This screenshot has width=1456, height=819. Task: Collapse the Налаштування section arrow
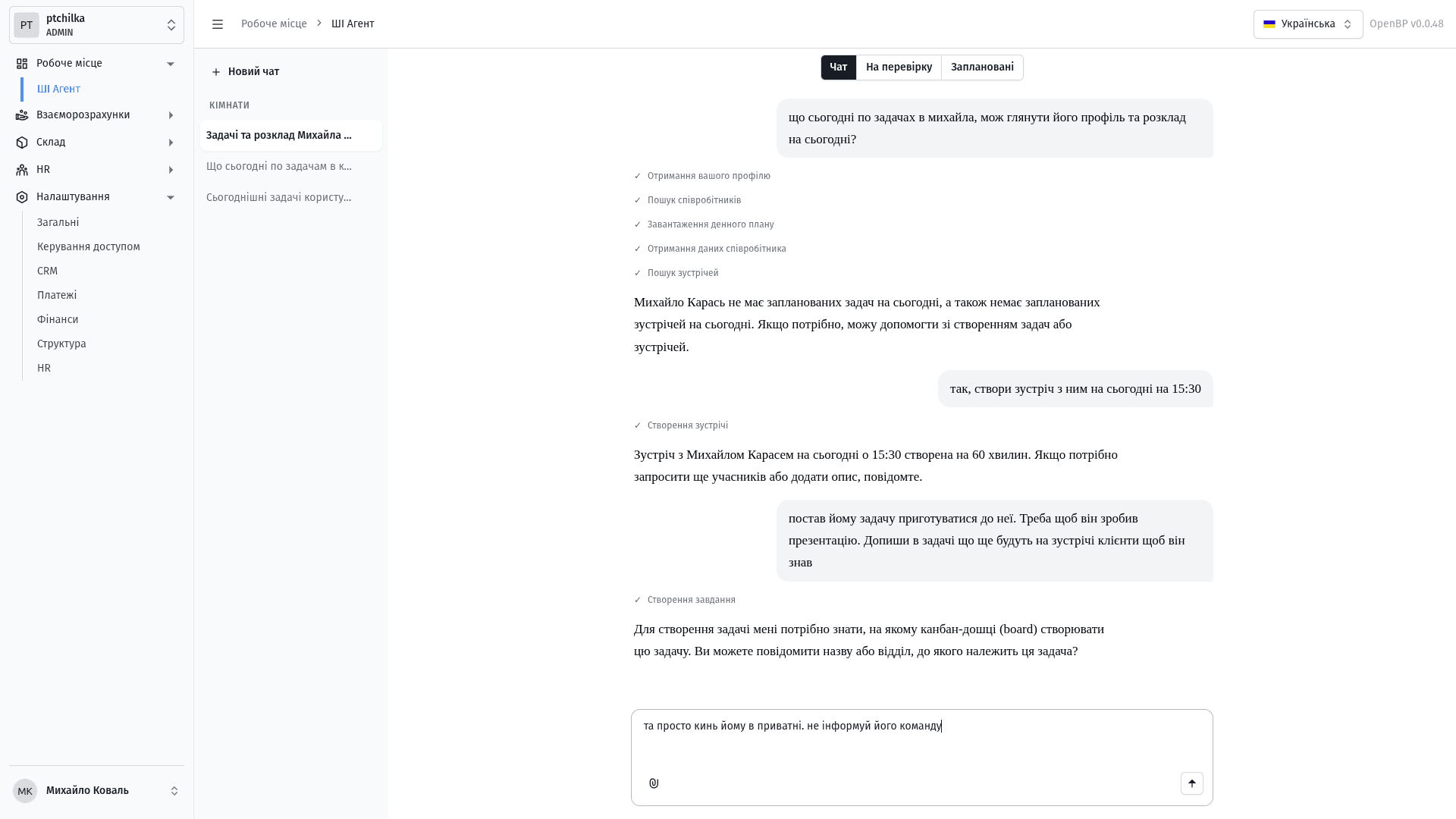(x=171, y=197)
